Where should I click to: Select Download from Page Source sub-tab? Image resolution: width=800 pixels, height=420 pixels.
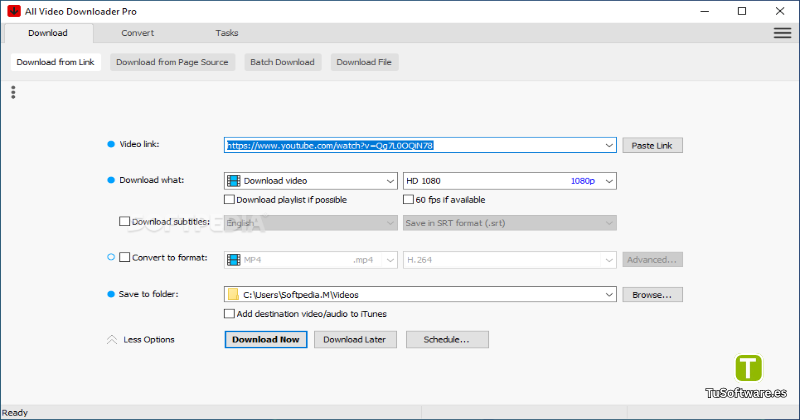(x=172, y=62)
